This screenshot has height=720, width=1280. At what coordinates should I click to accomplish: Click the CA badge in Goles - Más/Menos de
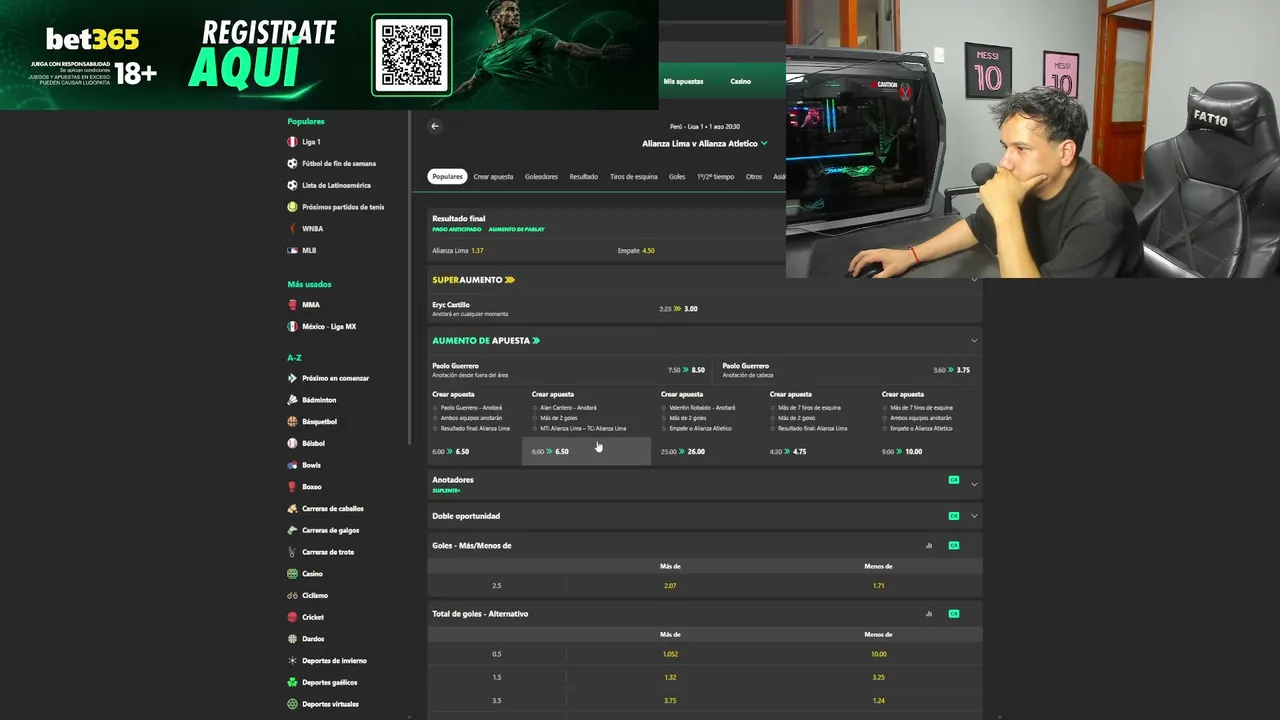coord(954,546)
